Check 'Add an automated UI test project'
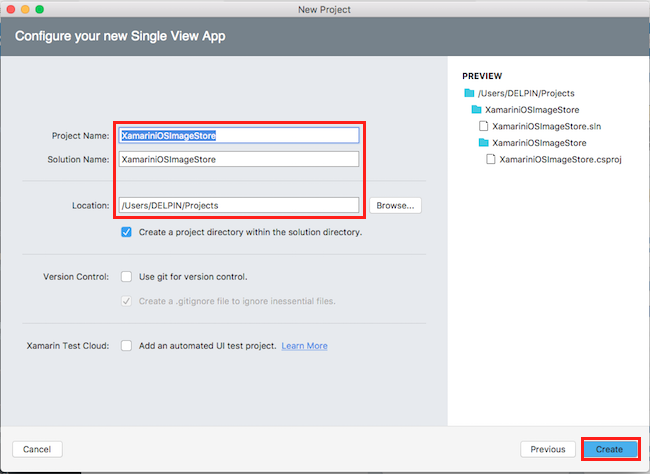650x474 pixels. pos(126,345)
